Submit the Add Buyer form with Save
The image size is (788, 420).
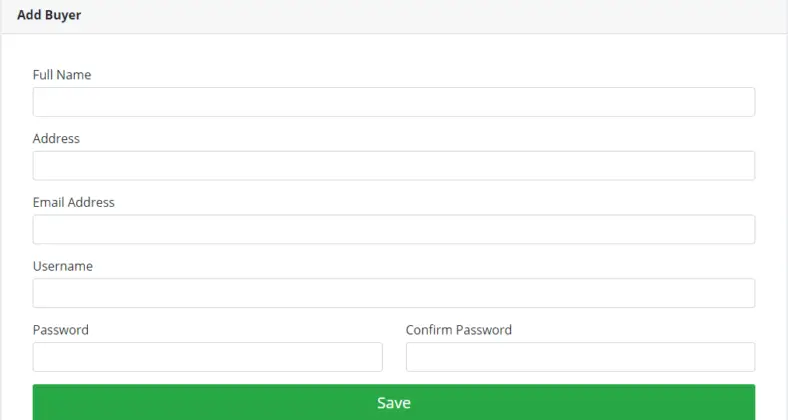[x=393, y=402]
